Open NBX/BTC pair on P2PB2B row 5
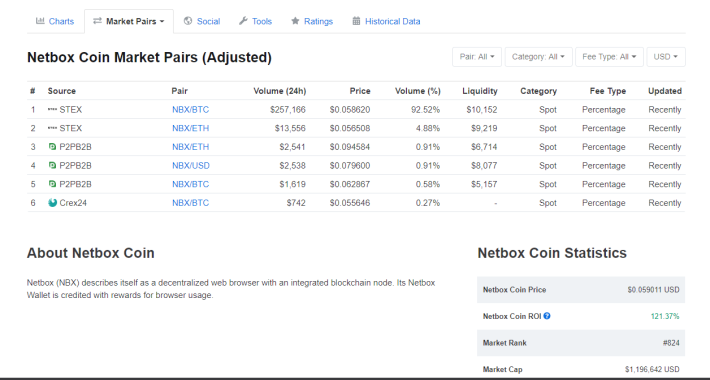This screenshot has width=710, height=380. pyautogui.click(x=191, y=184)
